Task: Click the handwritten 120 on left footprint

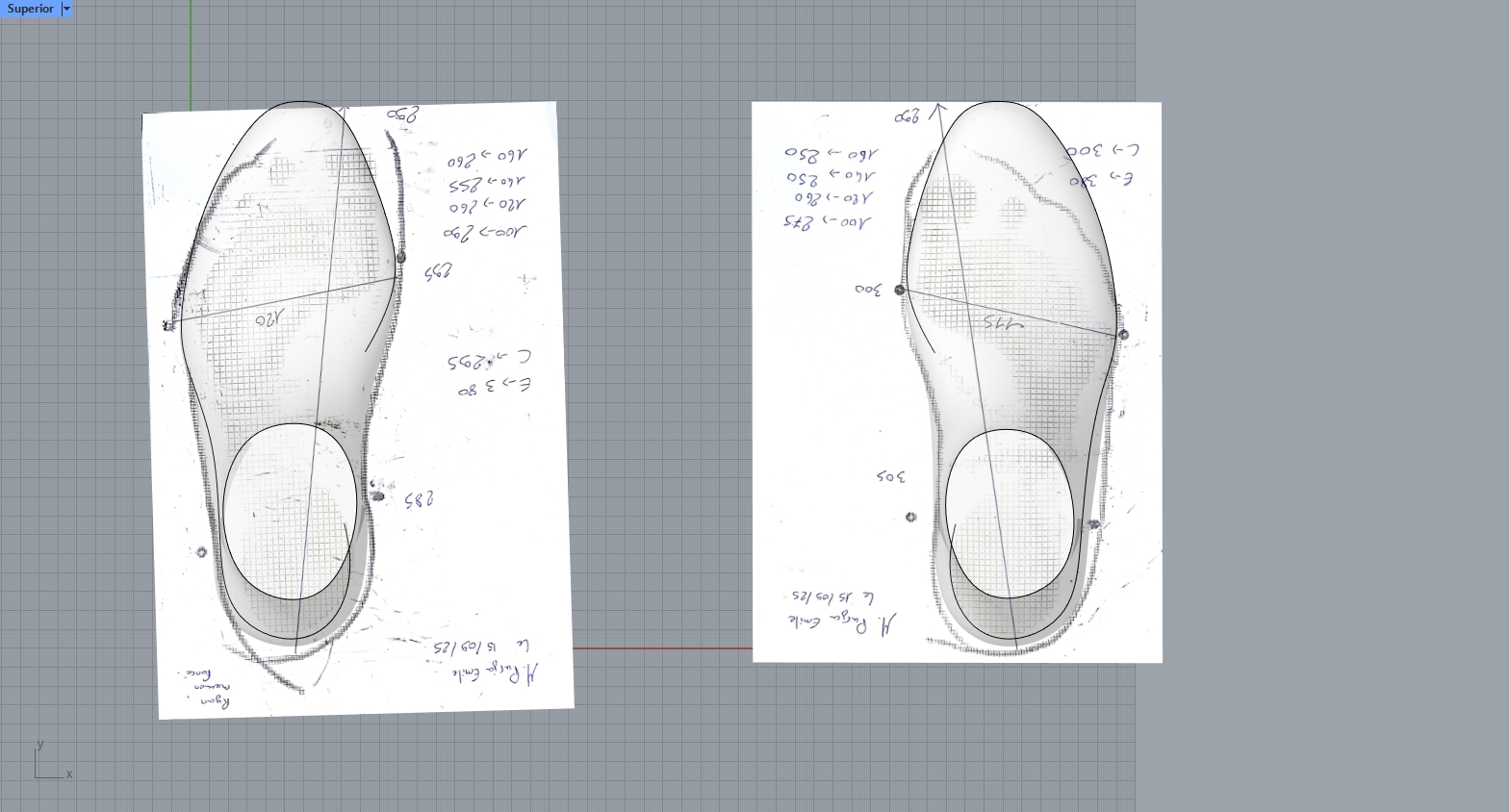Action: [272, 317]
